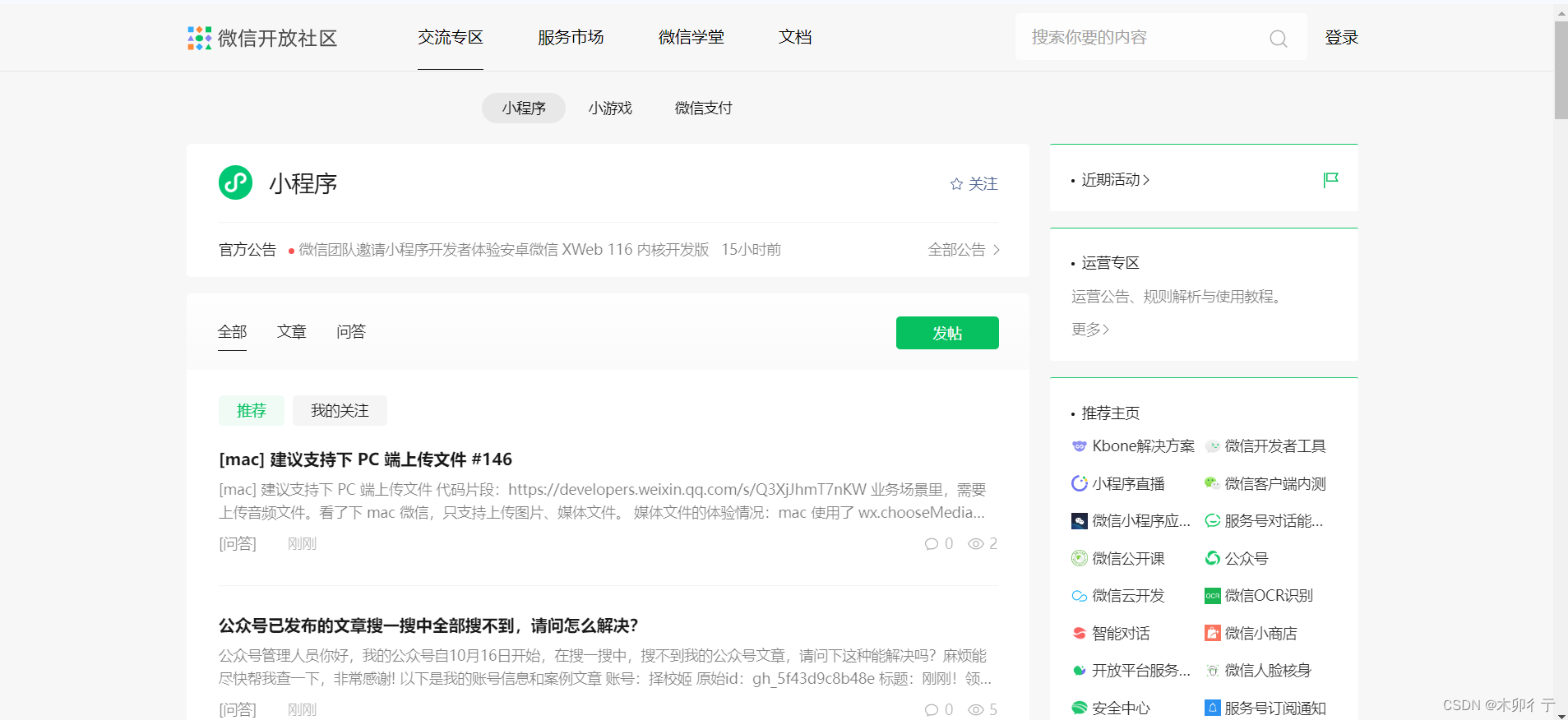Click the search magnifier icon
This screenshot has width=1568, height=720.
1278,38
